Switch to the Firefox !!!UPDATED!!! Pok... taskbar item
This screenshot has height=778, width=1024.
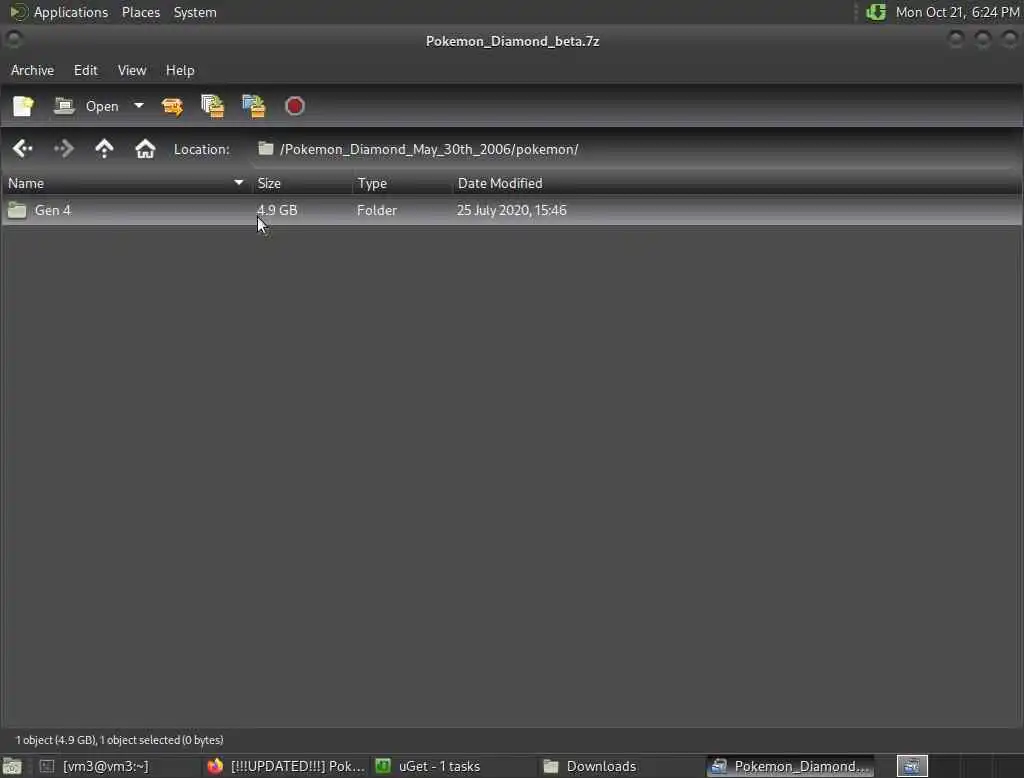(x=285, y=766)
